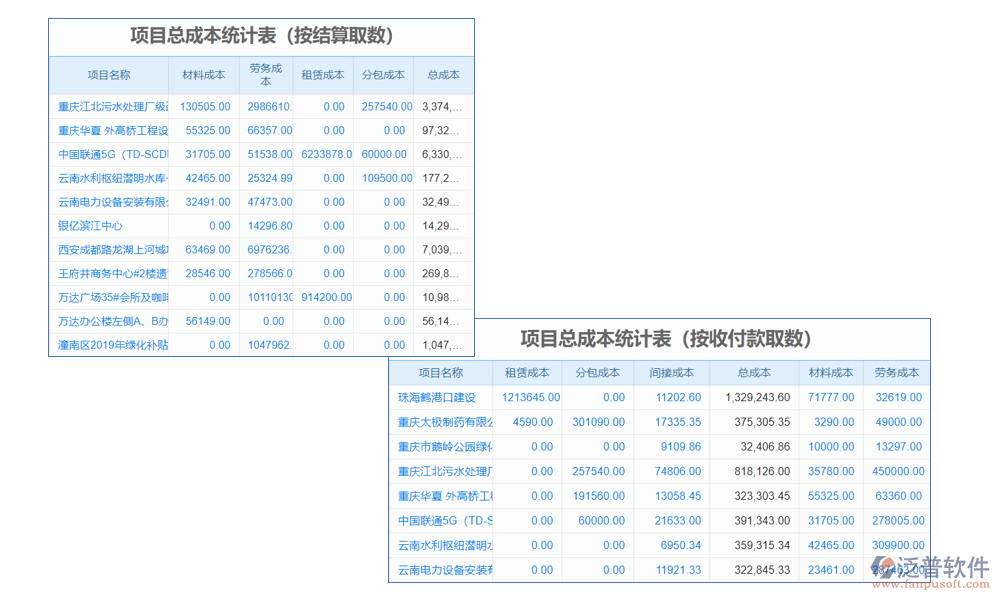
Task: Click the rental cost value 914200.00
Action: (326, 298)
